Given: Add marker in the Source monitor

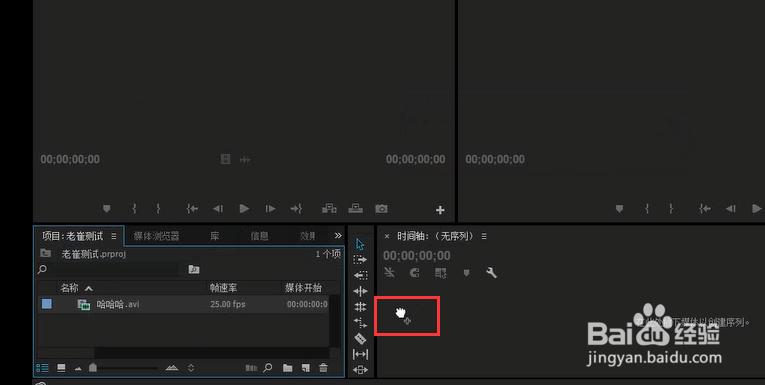Looking at the screenshot, I should 106,209.
